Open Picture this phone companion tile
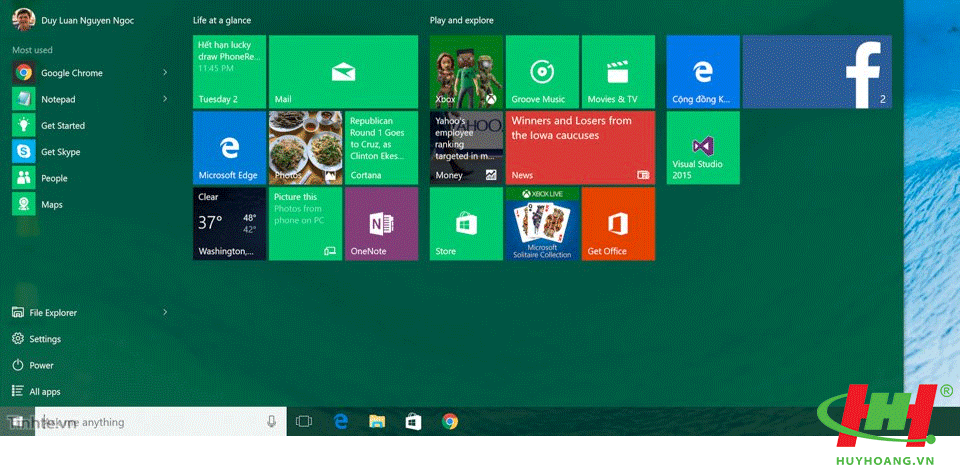The image size is (960, 472). tap(306, 223)
